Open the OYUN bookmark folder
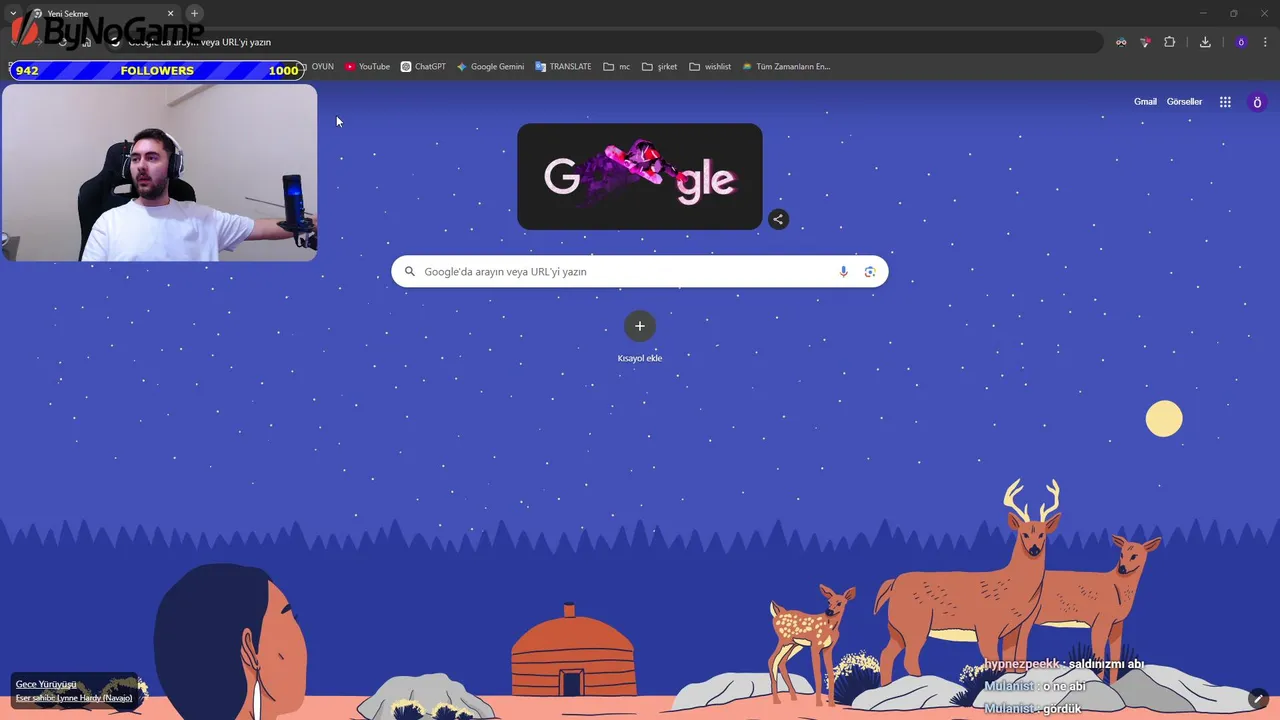The image size is (1280, 720). [x=318, y=67]
